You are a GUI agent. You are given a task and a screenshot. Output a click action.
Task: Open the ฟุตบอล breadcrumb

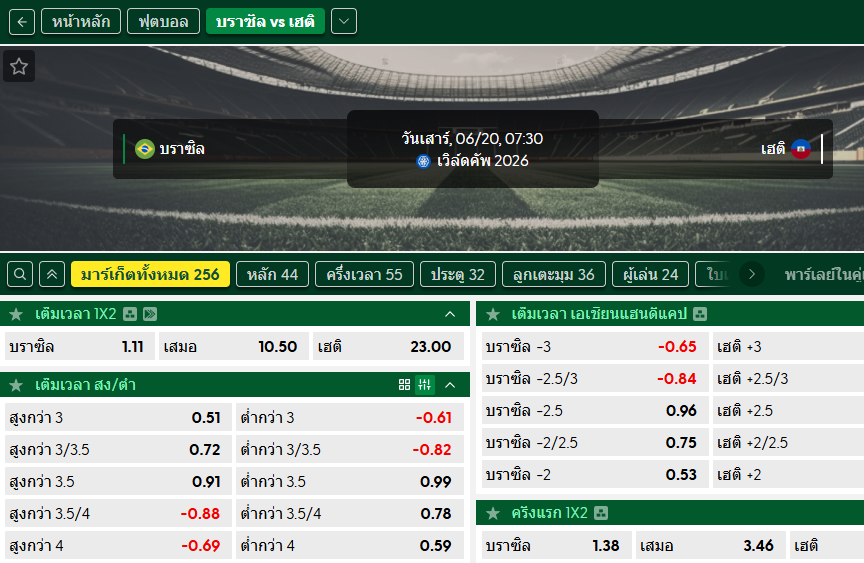click(163, 21)
